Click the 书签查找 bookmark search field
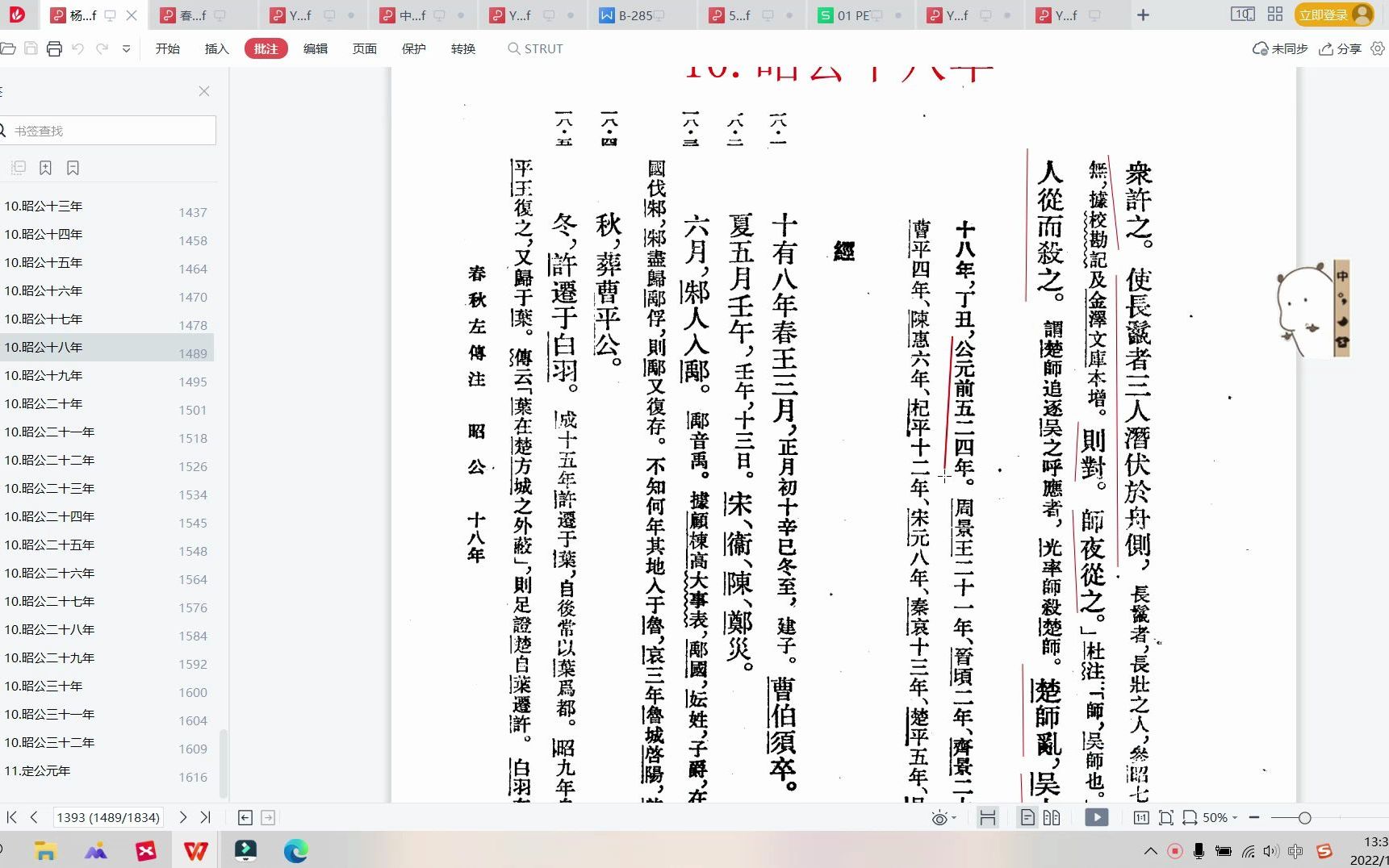 point(108,131)
